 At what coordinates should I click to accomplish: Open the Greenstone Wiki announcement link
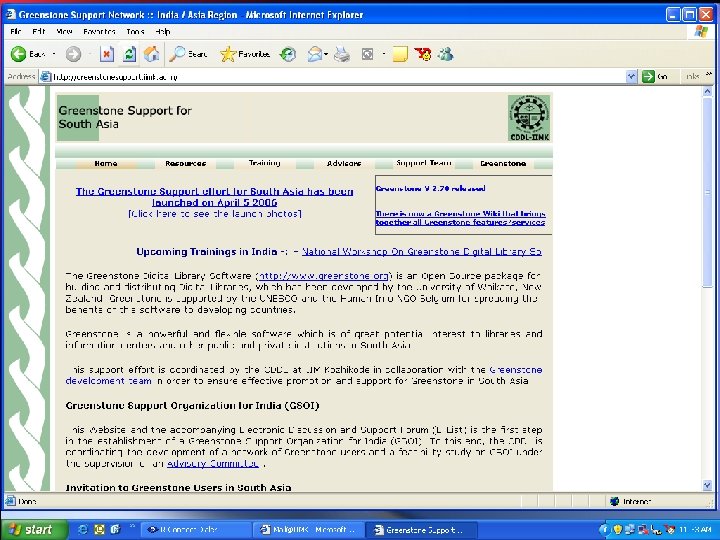pyautogui.click(x=460, y=218)
